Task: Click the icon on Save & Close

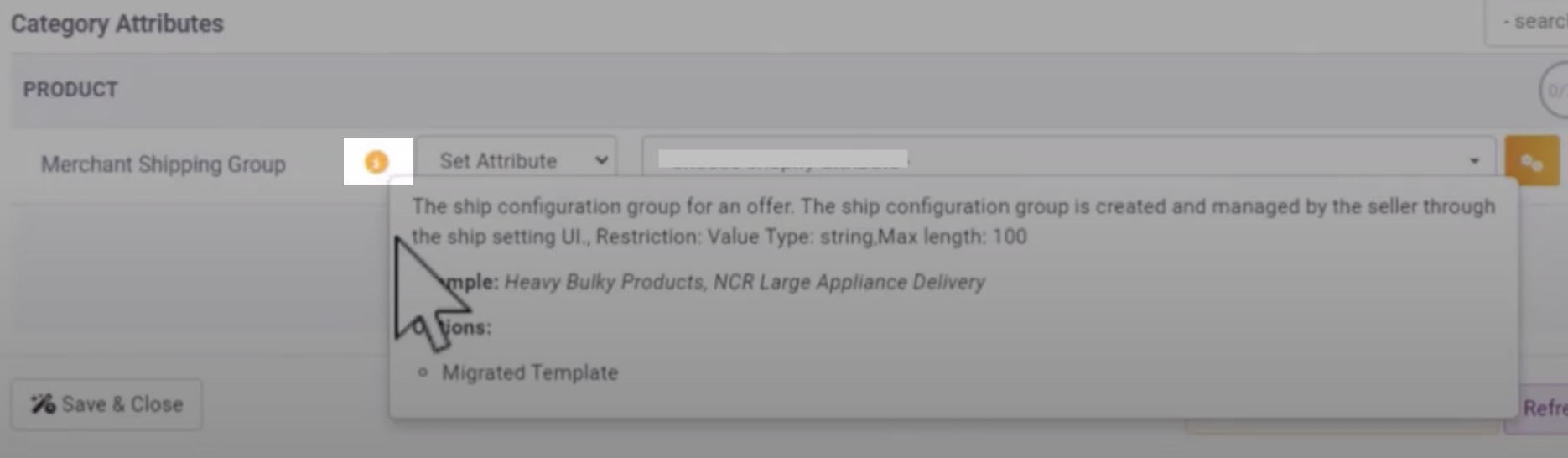Action: [x=44, y=404]
